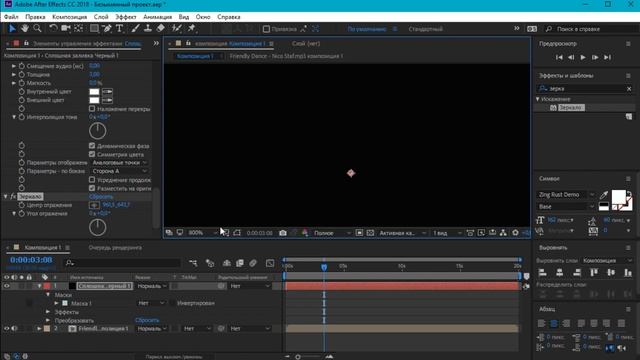Click the eyedropper in Character panel
This screenshot has width=640, height=360.
604,195
